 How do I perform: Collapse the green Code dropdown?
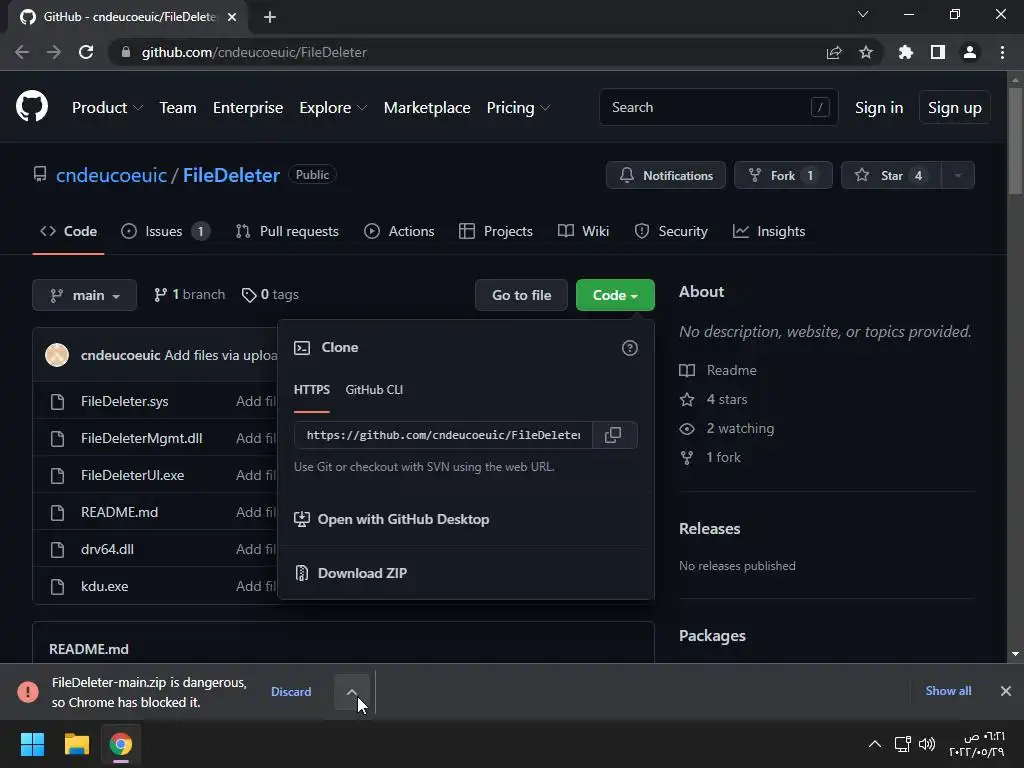tap(615, 295)
